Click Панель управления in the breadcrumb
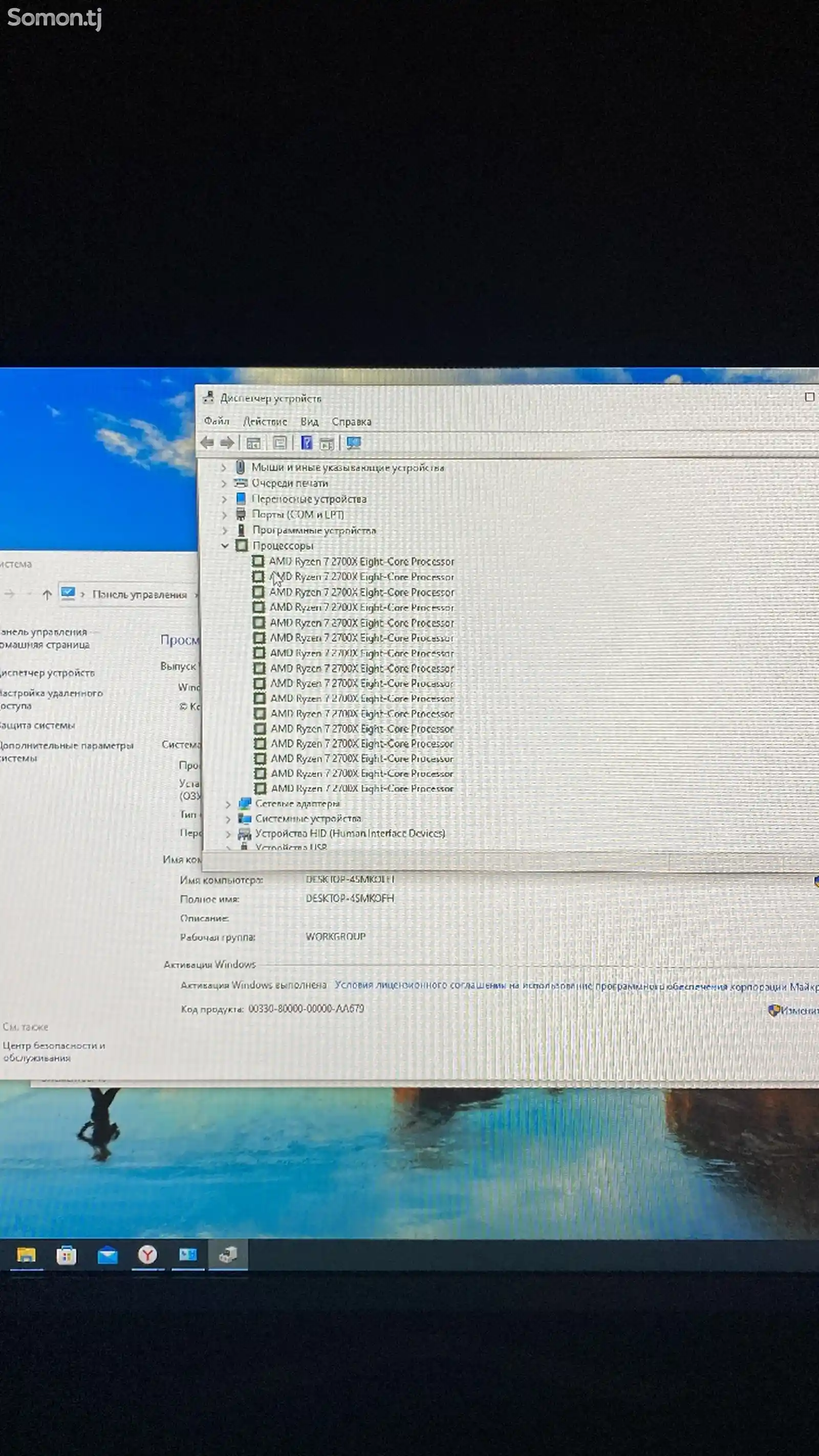The width and height of the screenshot is (819, 1456). (x=140, y=594)
